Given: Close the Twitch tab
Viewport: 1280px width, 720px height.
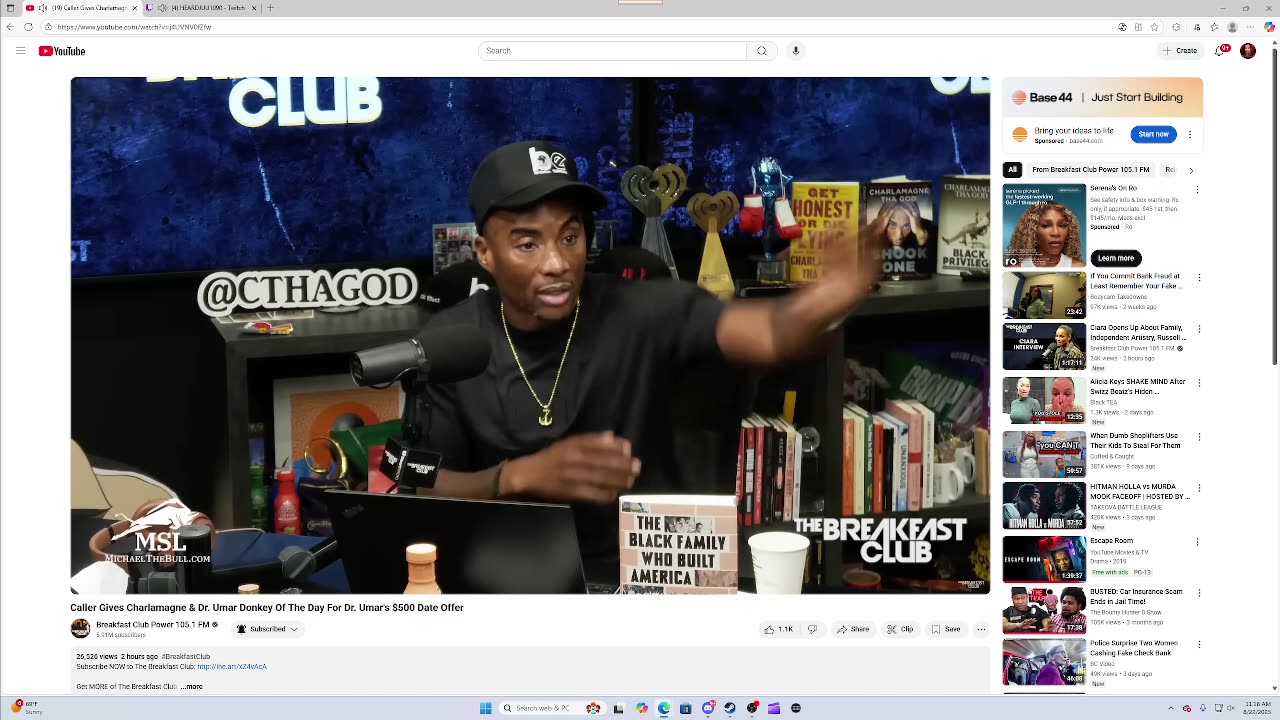Looking at the screenshot, I should 254,8.
